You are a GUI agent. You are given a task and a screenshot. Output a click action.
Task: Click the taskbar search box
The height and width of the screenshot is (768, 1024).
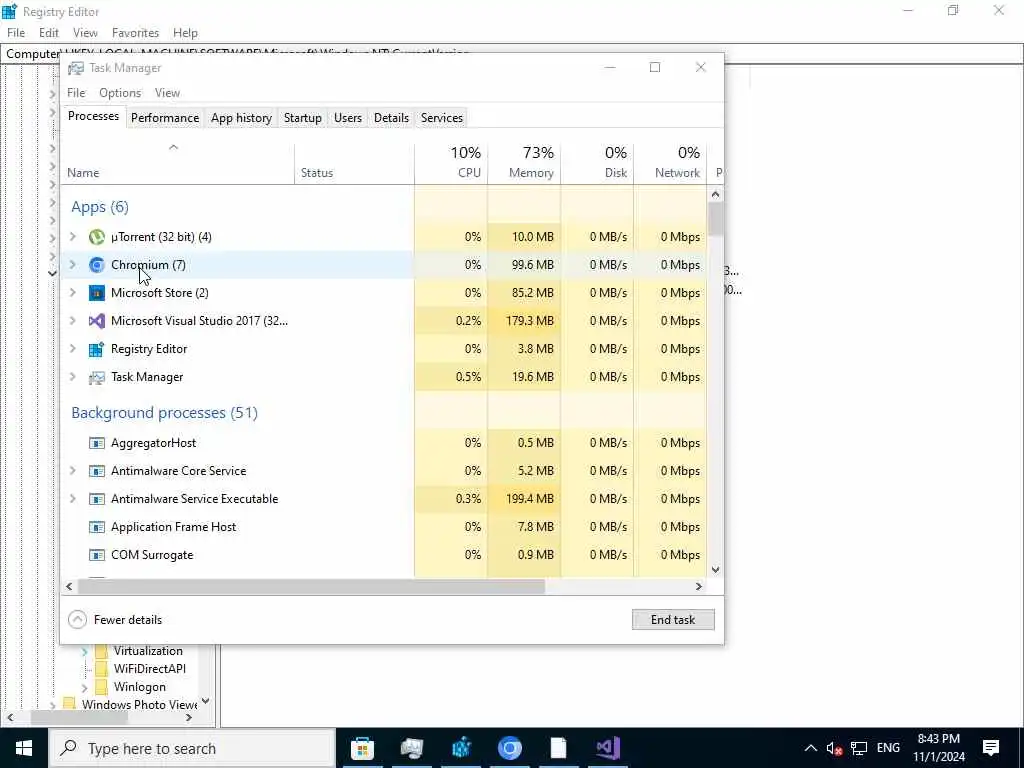[x=192, y=748]
